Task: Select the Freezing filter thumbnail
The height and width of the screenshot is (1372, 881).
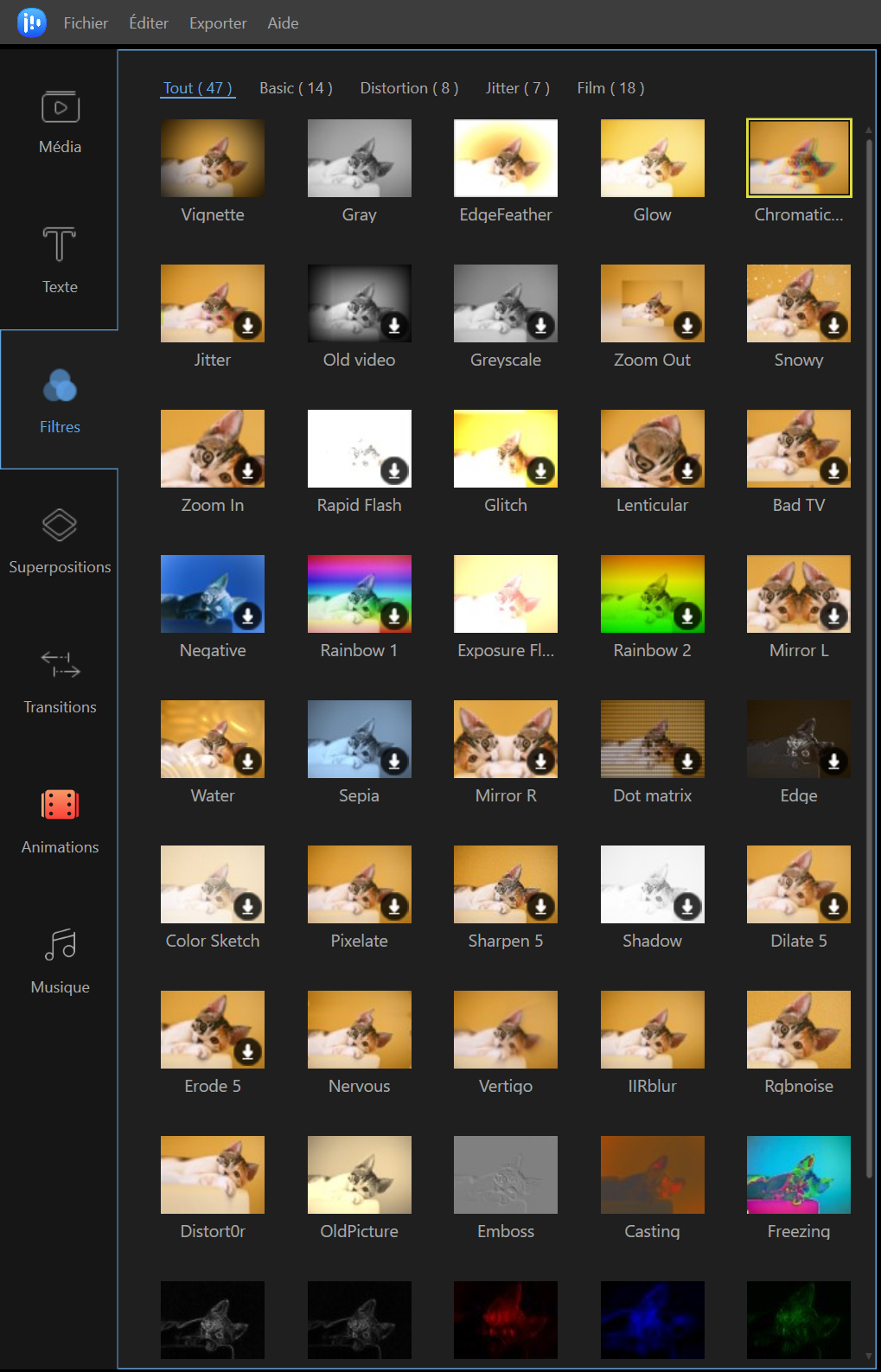Action: [x=799, y=1175]
